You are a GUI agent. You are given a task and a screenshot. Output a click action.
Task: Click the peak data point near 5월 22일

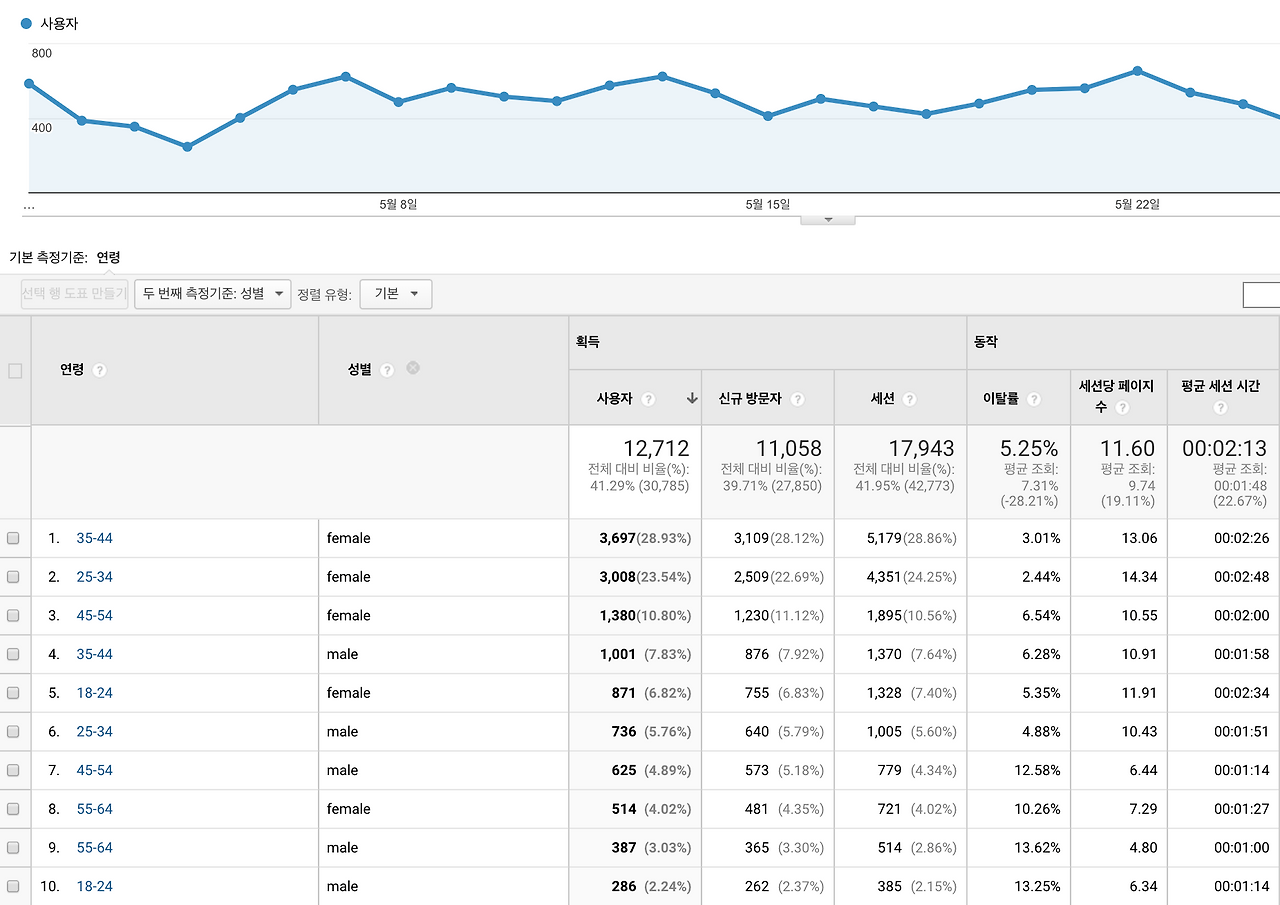pos(1138,71)
